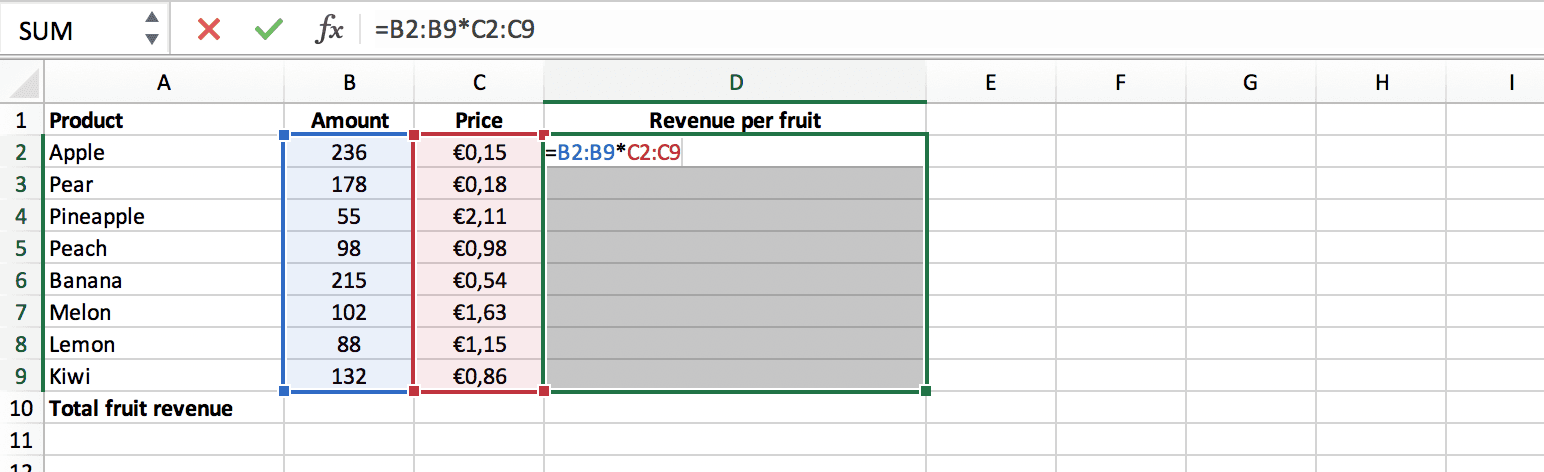Select column F header
The width and height of the screenshot is (1544, 472).
1119,84
